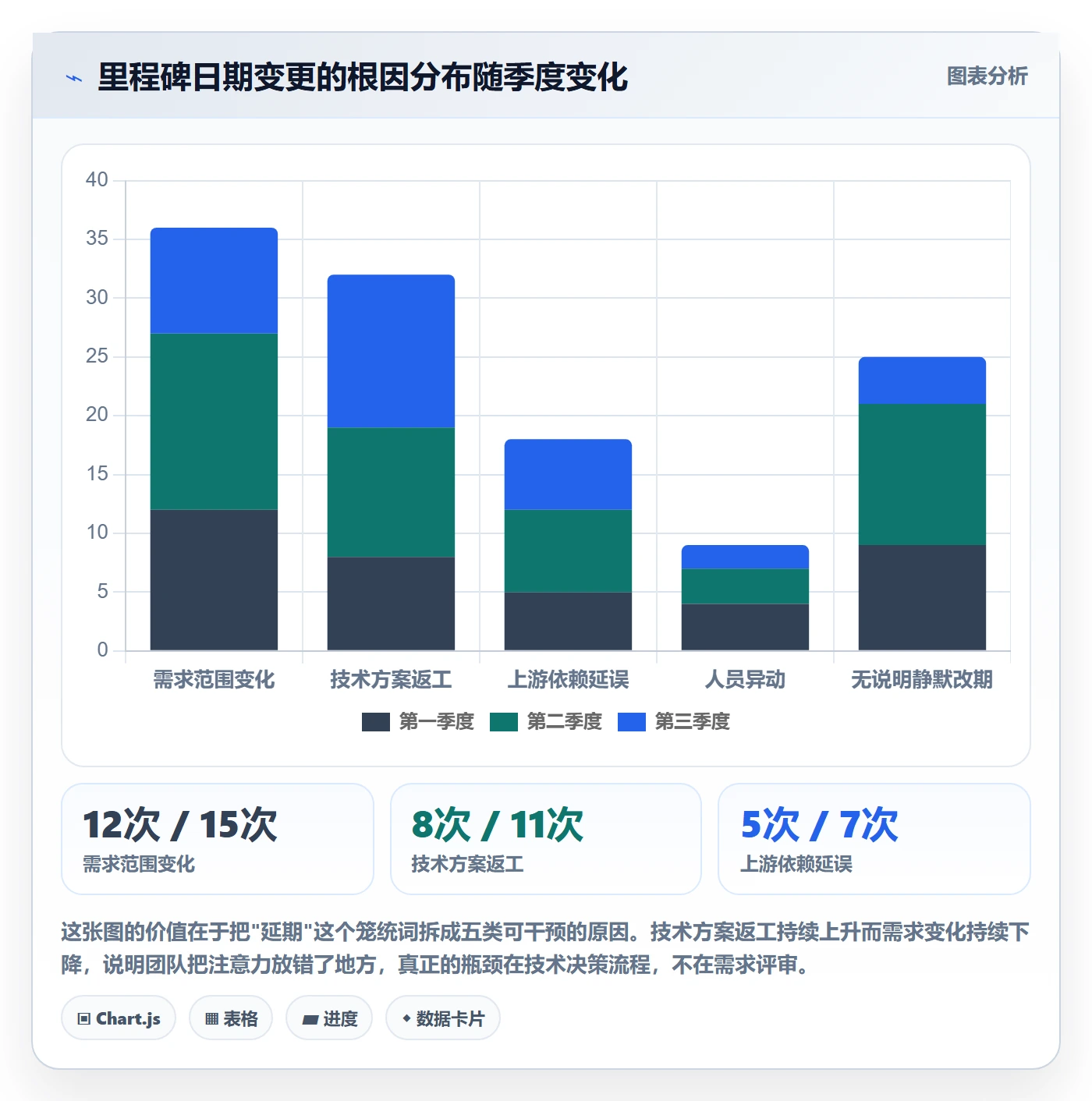
Task: Click the 需求范围变化 caption in first card
Action: point(139,864)
